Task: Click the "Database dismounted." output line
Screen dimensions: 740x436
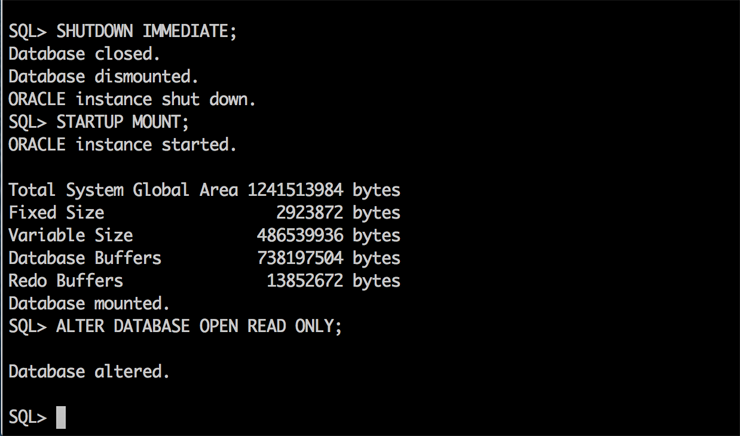Action: (103, 77)
